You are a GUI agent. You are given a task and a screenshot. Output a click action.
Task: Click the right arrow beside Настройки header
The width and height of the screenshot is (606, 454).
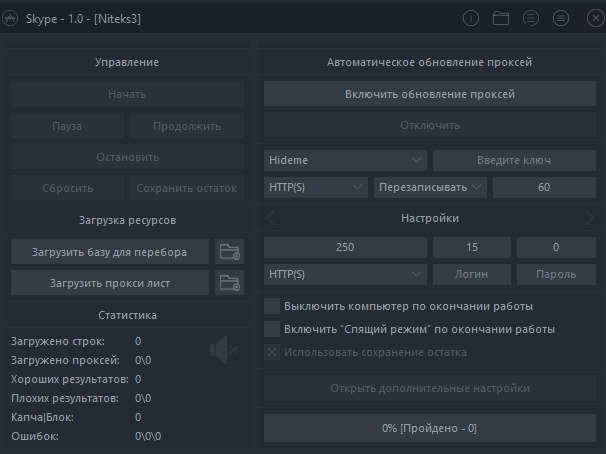click(589, 218)
